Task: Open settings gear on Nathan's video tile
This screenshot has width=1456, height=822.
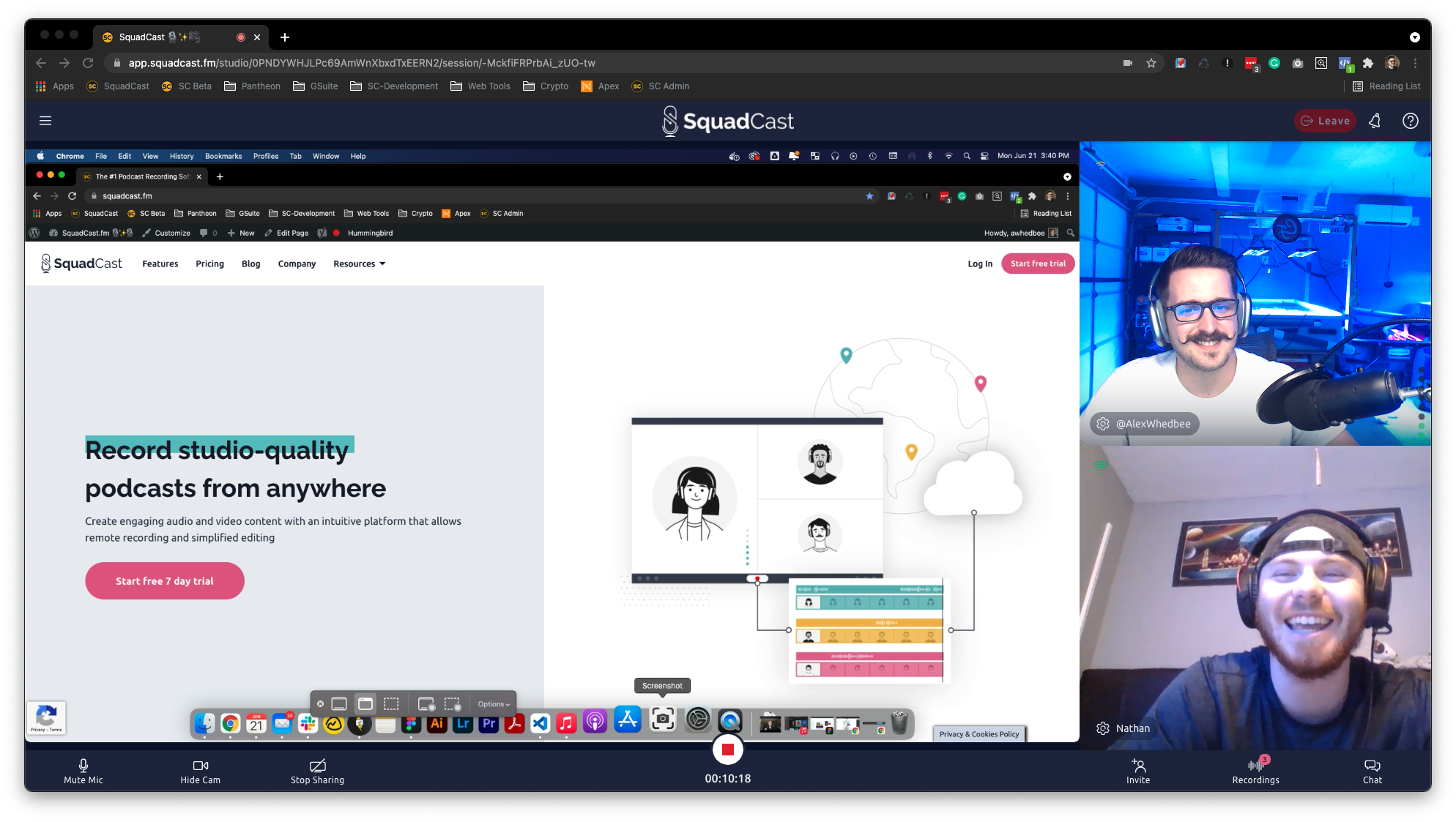Action: coord(1102,728)
